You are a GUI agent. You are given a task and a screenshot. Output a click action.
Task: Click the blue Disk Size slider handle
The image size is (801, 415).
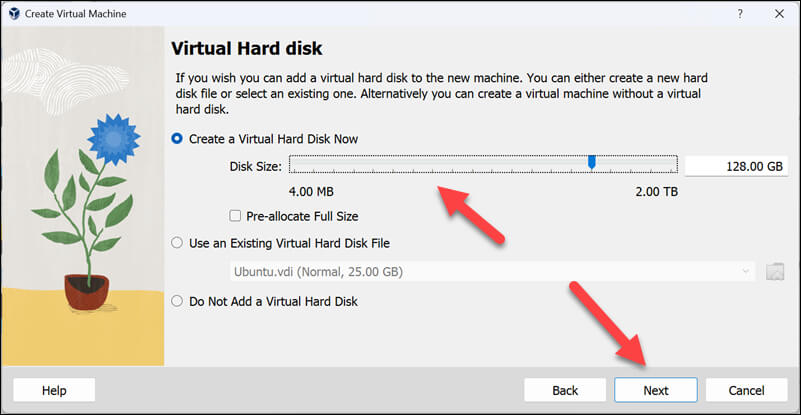[x=592, y=162]
